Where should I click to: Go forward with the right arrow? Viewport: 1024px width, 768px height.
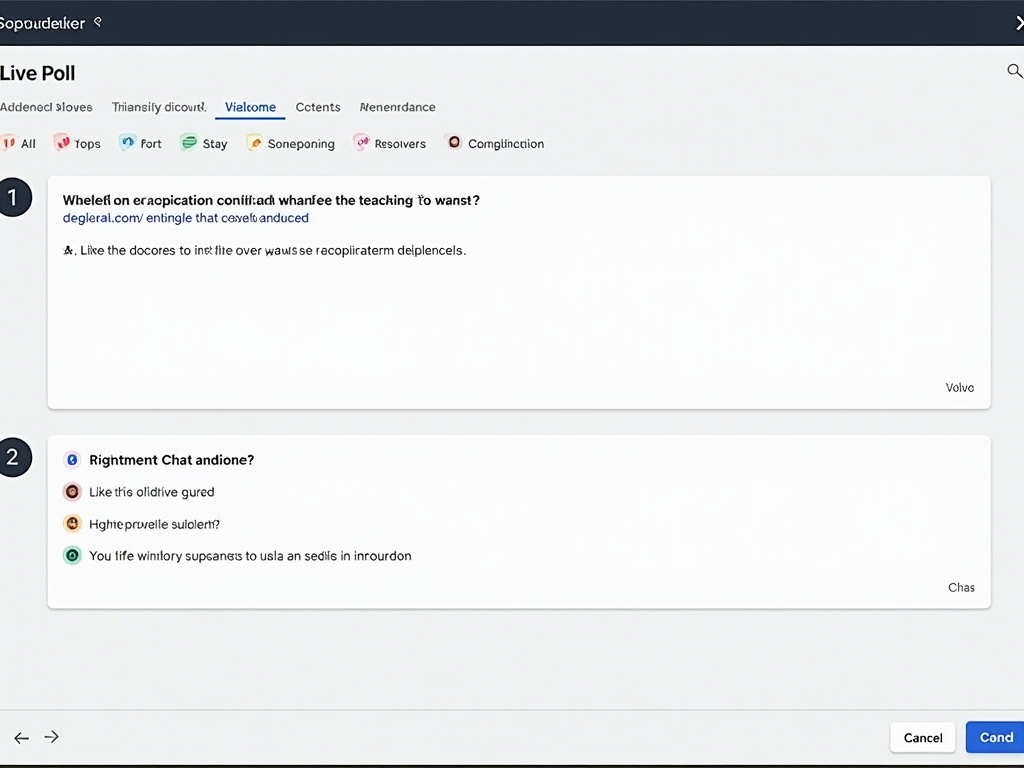pyautogui.click(x=52, y=737)
